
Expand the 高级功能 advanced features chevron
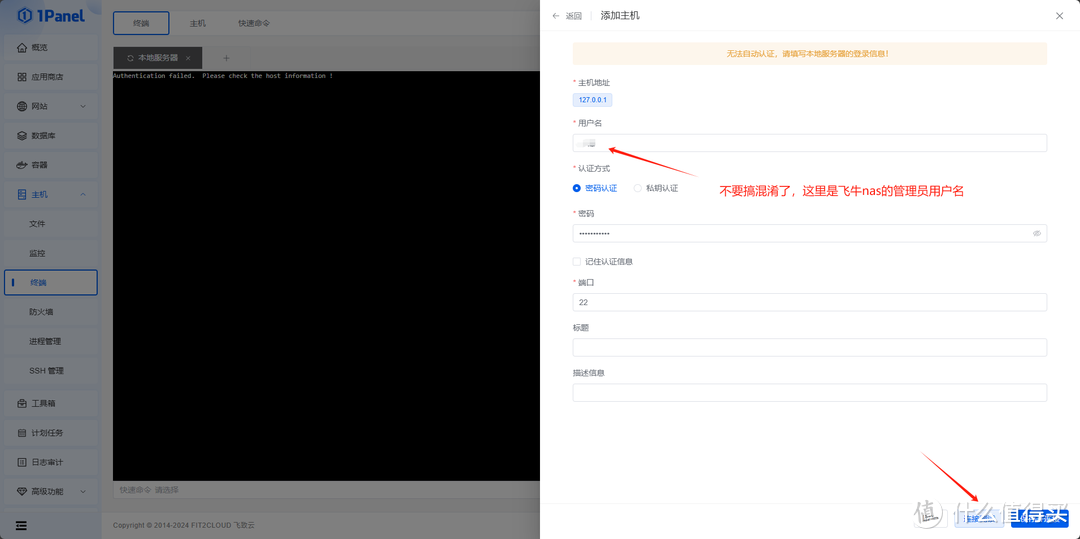(83, 491)
